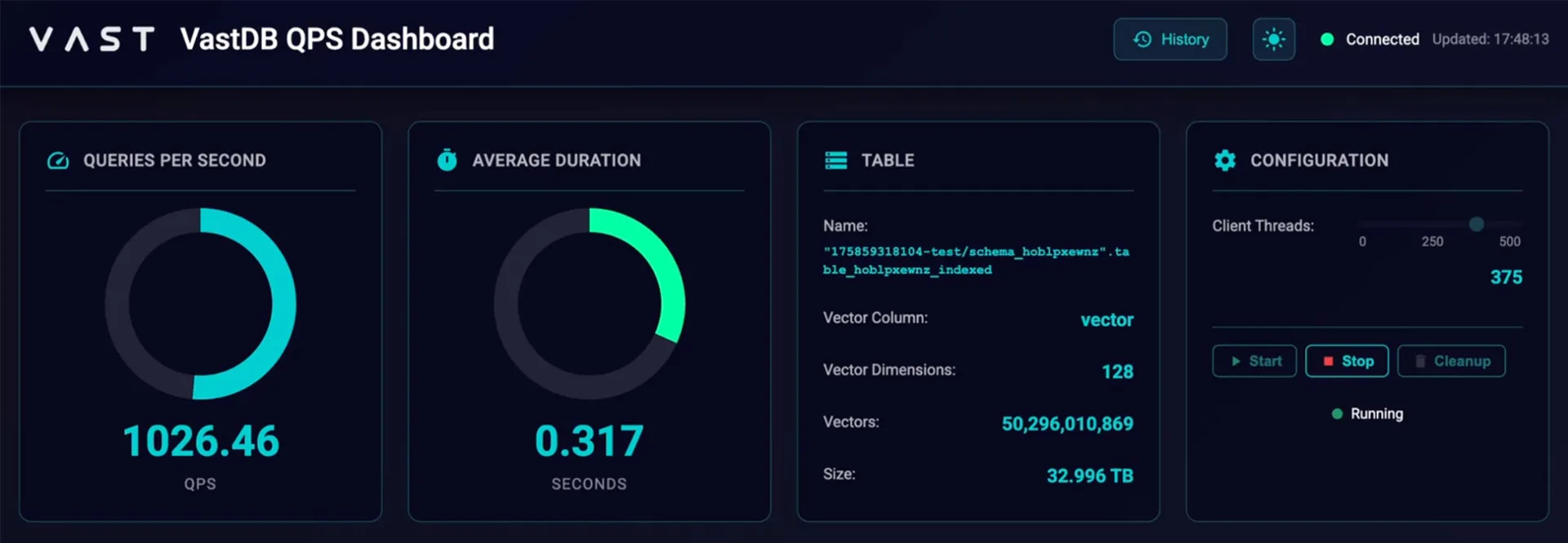Select the vector column value "vector"
This screenshot has height=543, width=1568.
pyautogui.click(x=1107, y=320)
